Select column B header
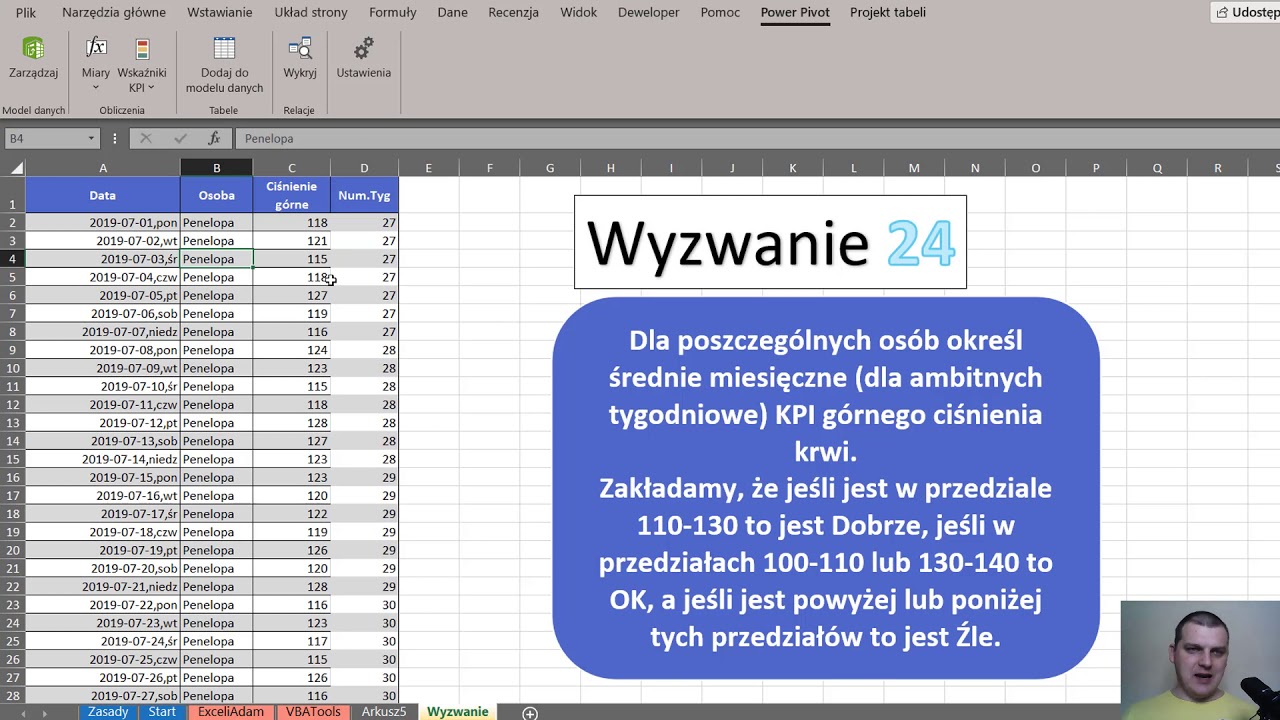1280x720 pixels. [x=216, y=168]
